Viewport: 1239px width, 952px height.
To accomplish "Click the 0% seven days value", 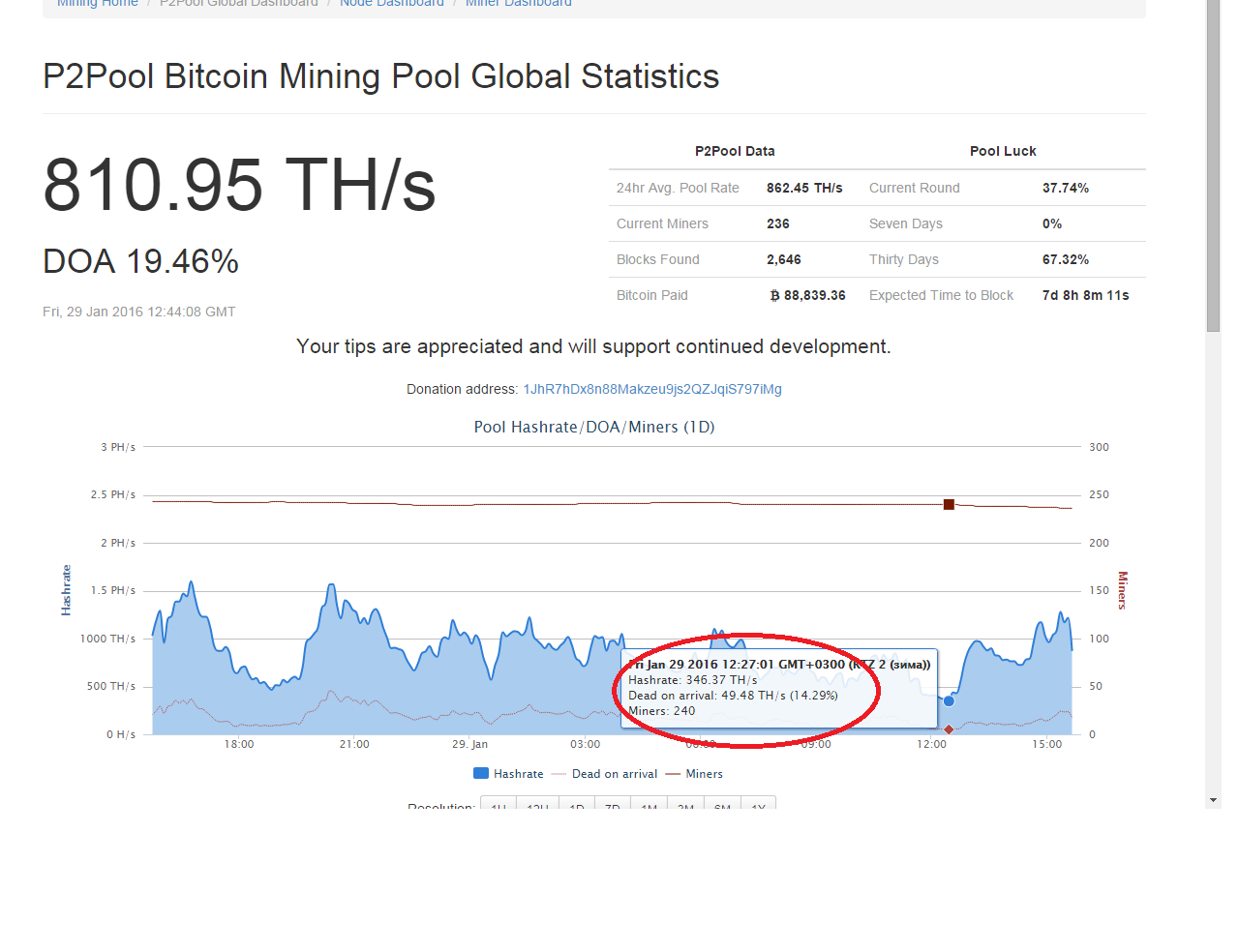I will [1052, 223].
